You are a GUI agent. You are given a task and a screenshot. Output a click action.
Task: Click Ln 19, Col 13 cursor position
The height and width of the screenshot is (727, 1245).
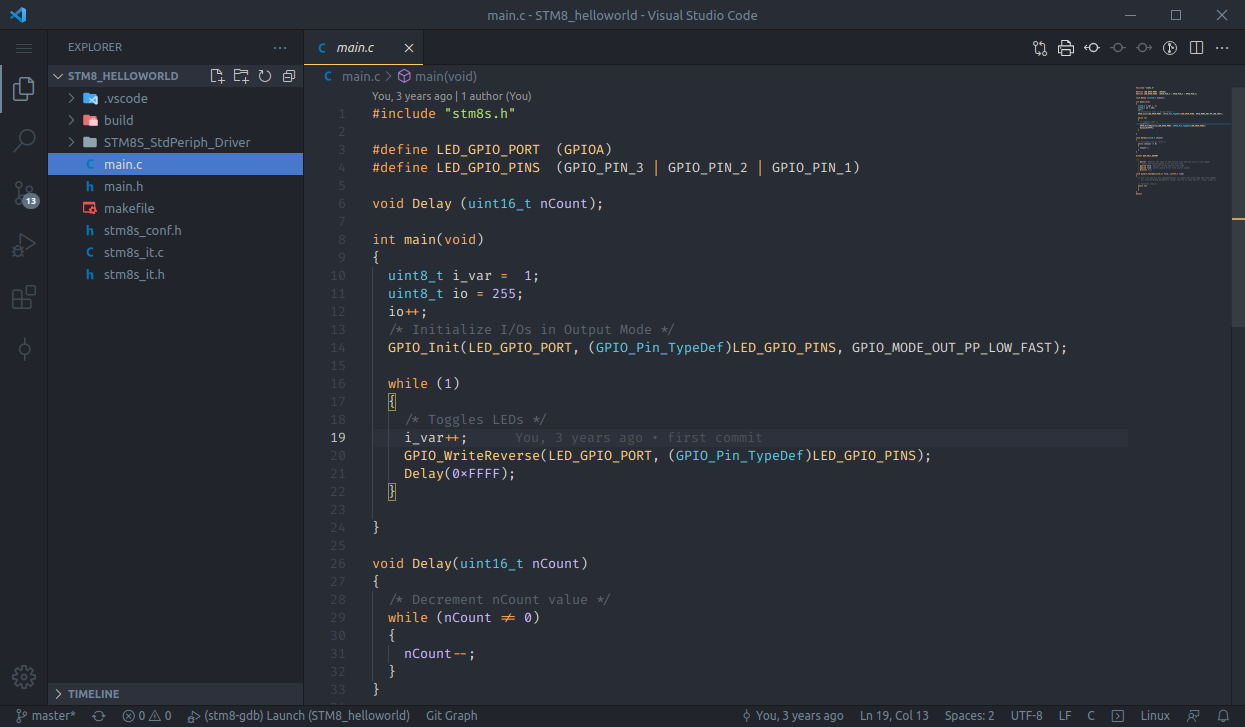pos(894,715)
